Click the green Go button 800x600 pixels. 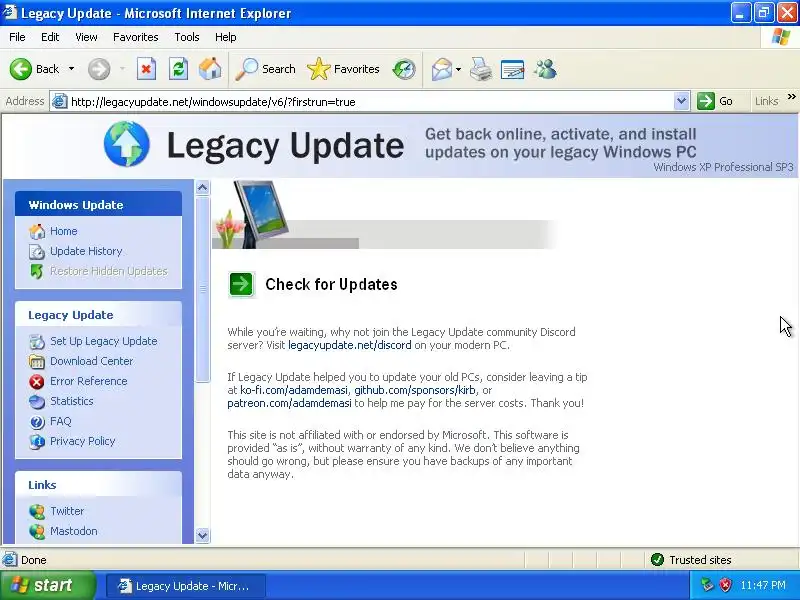click(715, 101)
